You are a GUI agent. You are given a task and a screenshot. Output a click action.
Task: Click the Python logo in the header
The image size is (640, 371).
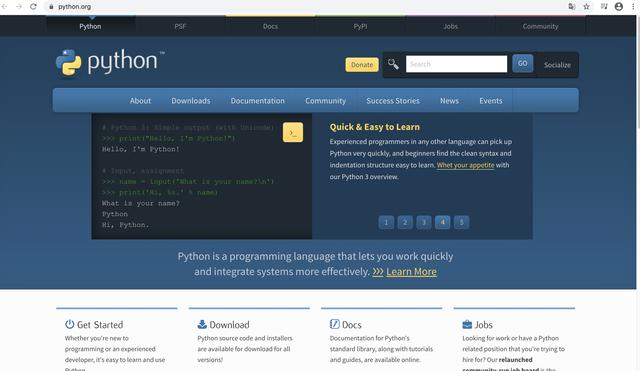tap(110, 62)
